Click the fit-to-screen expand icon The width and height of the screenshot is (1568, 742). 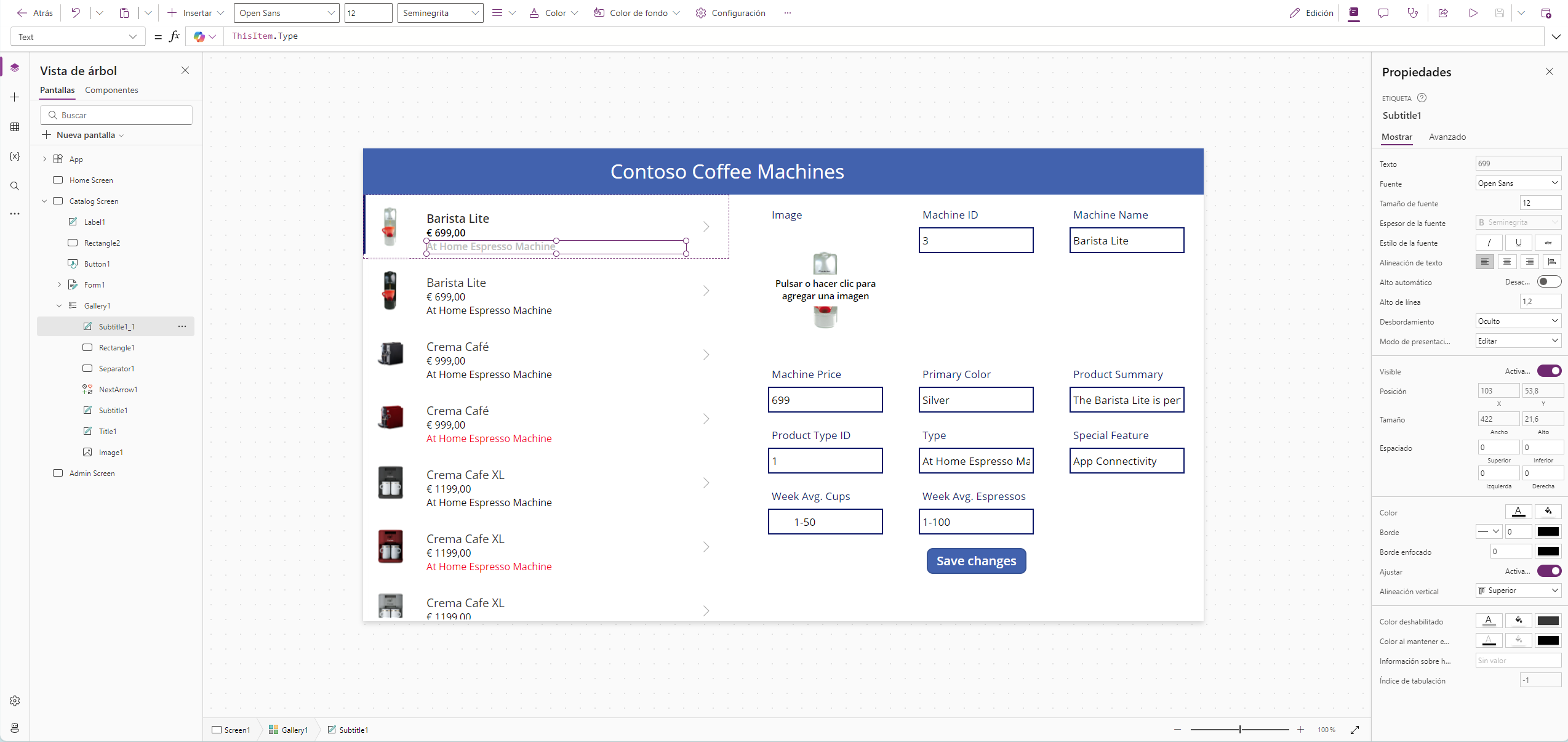[x=1354, y=730]
